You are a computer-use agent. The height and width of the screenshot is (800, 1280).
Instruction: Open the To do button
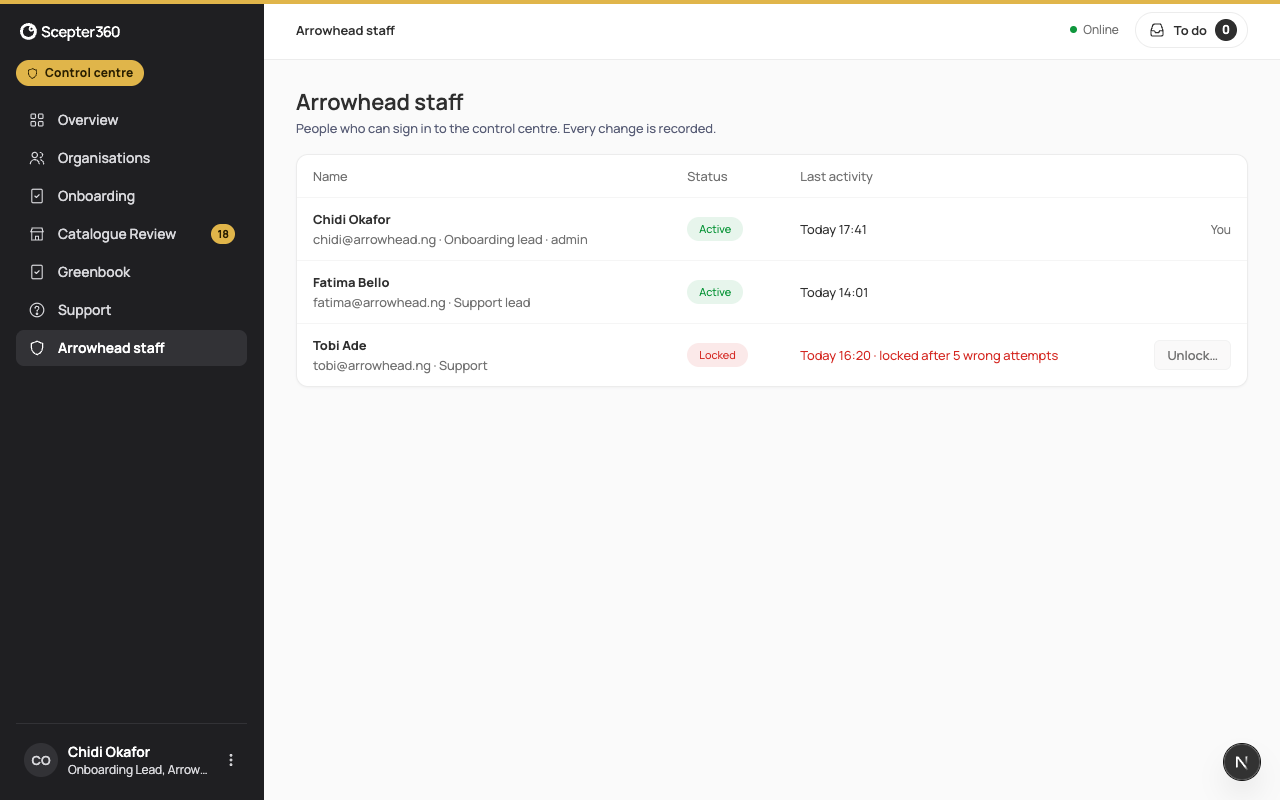[x=1191, y=30]
